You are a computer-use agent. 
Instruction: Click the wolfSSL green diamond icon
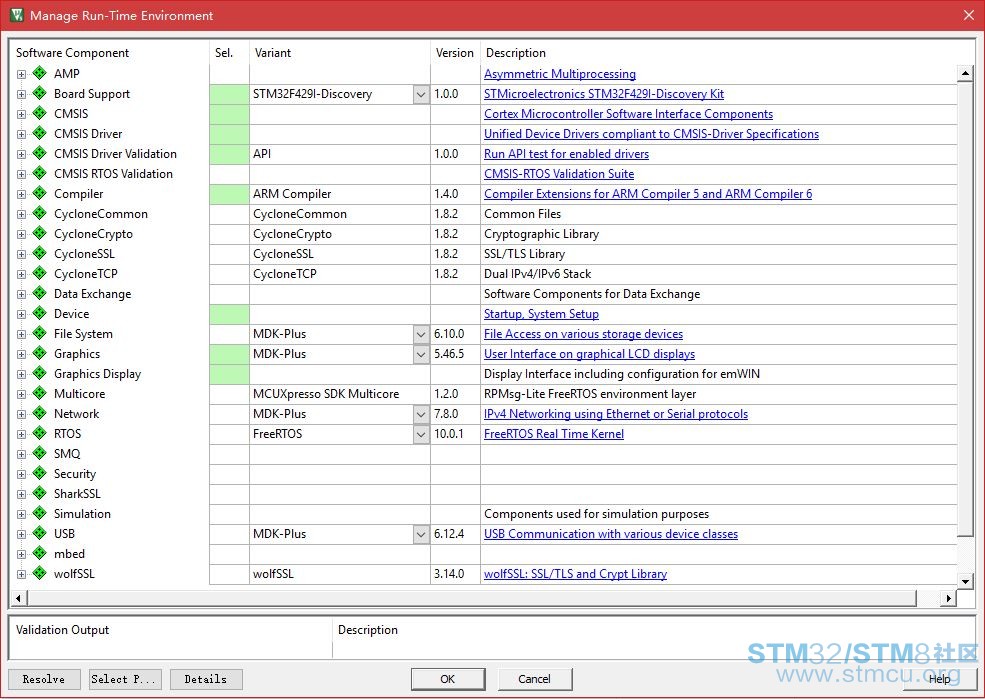pos(40,573)
